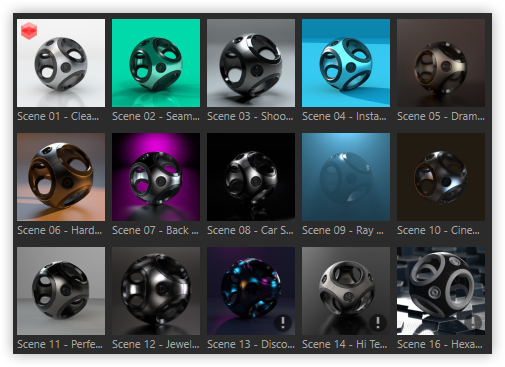Click the warning icon on Scene 13 thumbnail
505x367 pixels.
point(283,322)
